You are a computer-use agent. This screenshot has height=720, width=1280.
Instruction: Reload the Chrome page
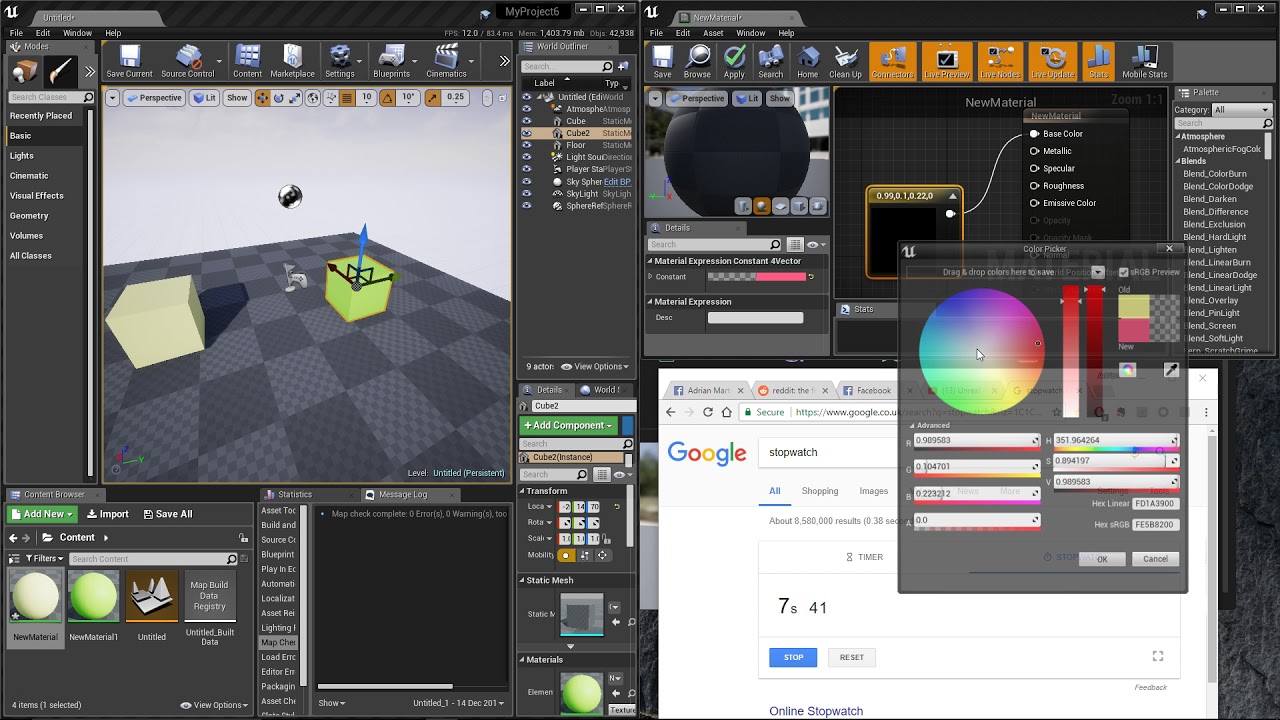[708, 412]
